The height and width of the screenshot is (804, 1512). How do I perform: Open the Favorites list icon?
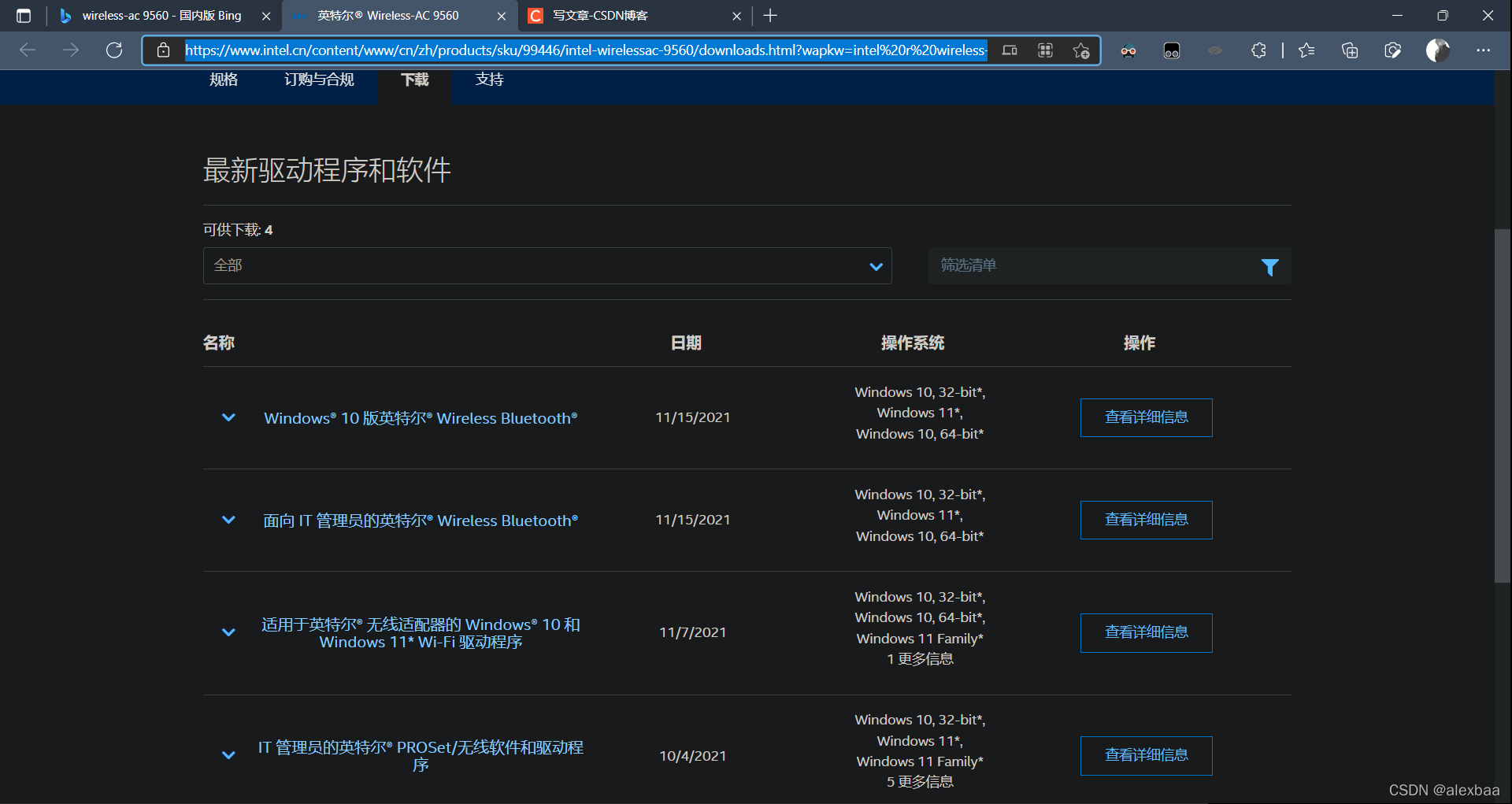1306,50
